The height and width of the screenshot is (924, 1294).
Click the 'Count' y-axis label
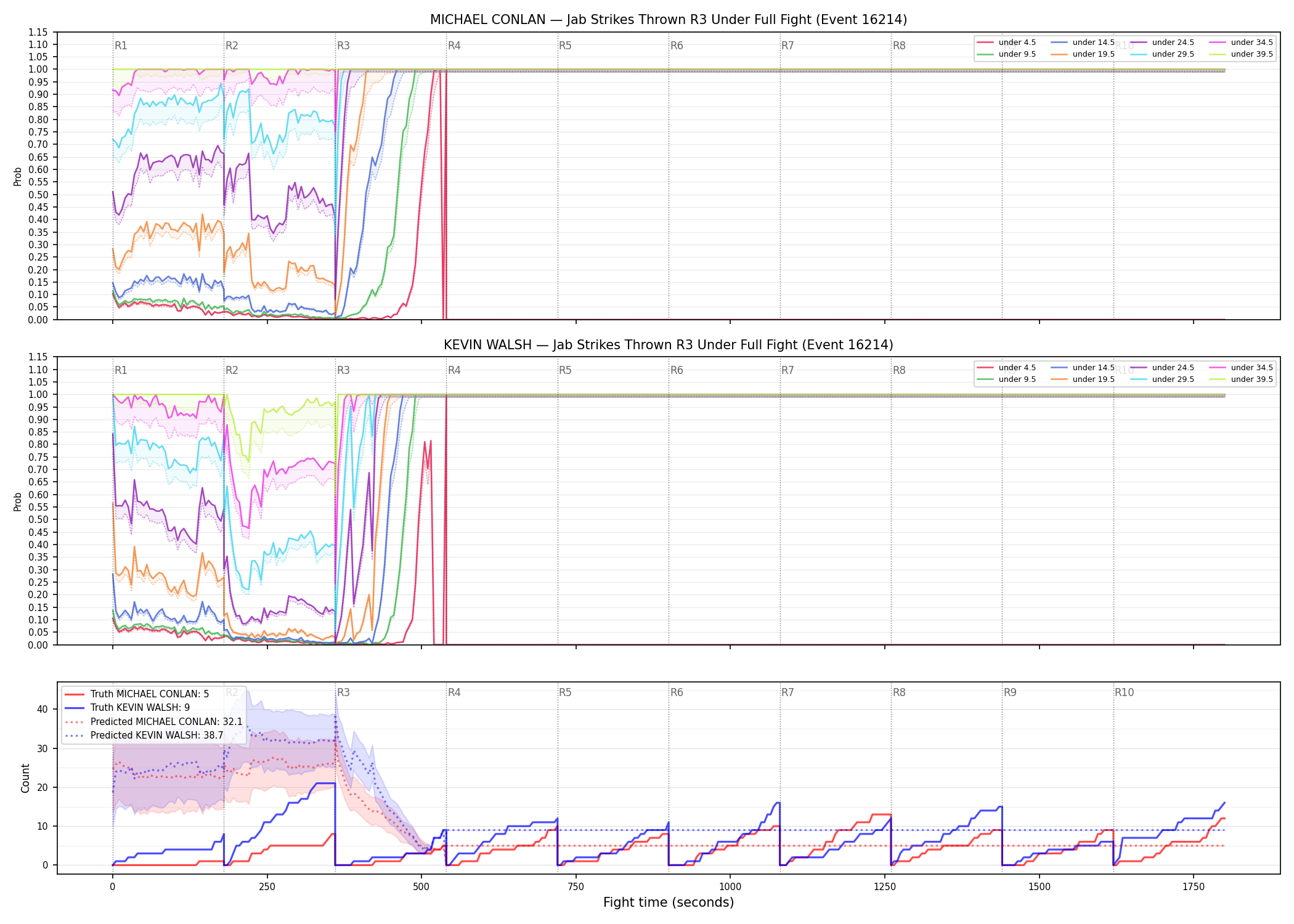pyautogui.click(x=25, y=778)
